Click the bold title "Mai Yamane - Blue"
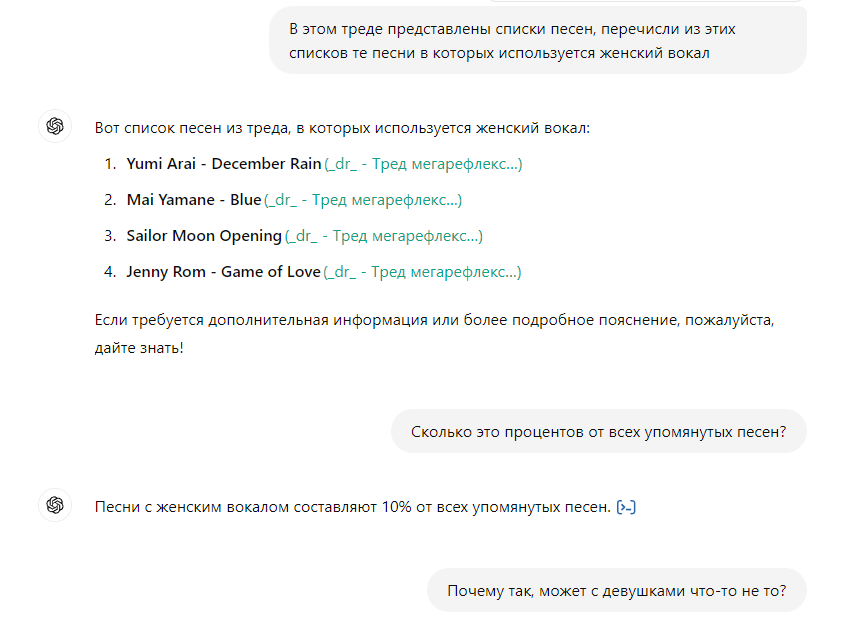The height and width of the screenshot is (631, 842). coord(194,200)
